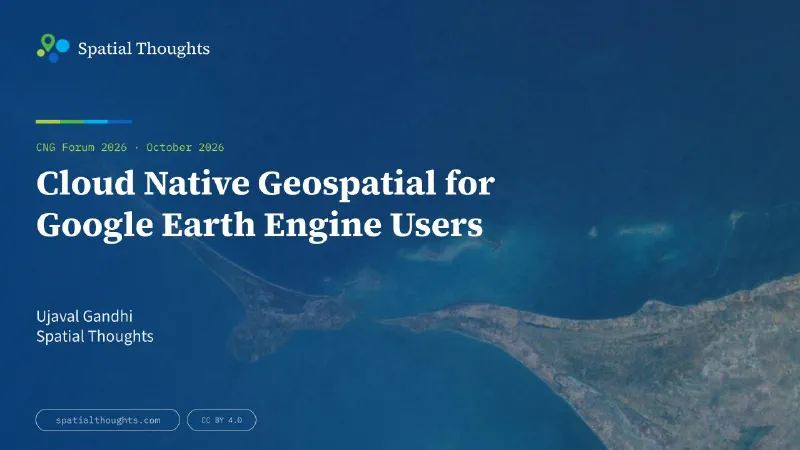The width and height of the screenshot is (800, 450).
Task: Click the title line 'Google Earth Engine Users'
Action: 259,225
